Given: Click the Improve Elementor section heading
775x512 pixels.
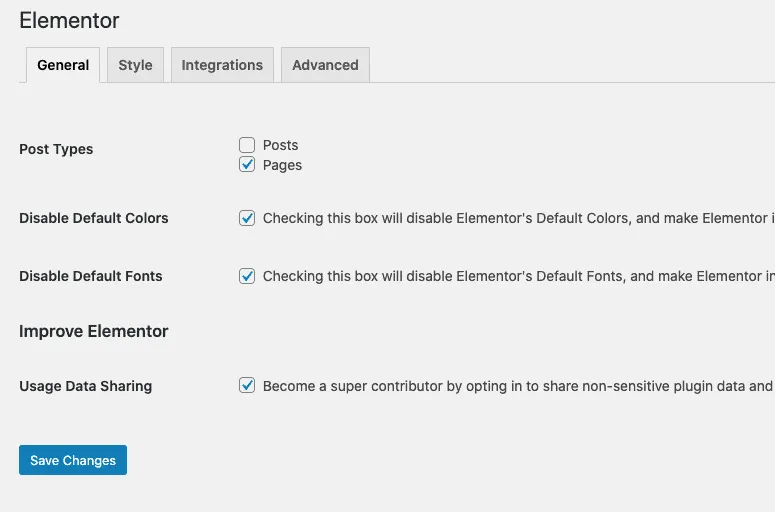Looking at the screenshot, I should (93, 331).
